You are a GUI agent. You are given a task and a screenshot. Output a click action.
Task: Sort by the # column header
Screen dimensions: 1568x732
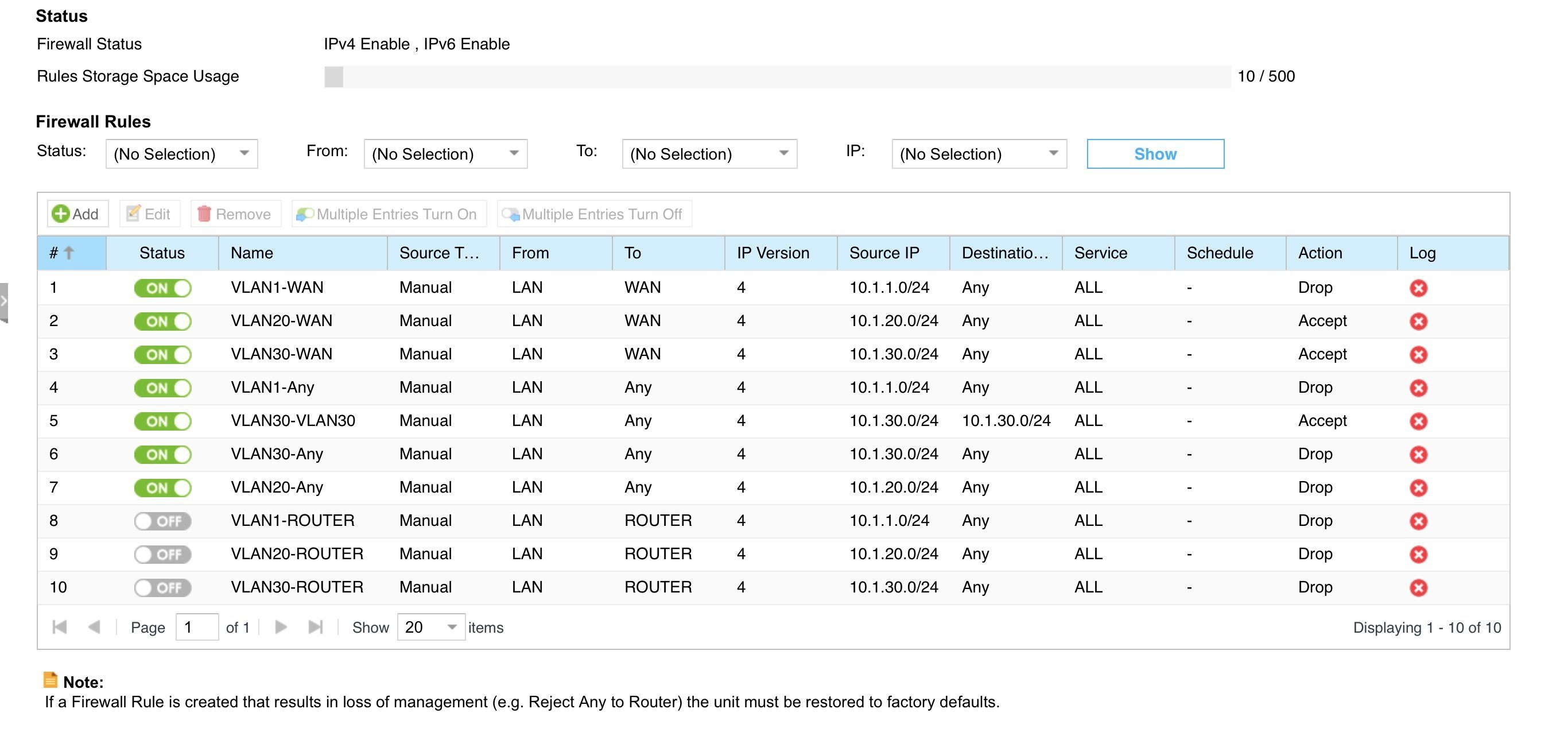tap(72, 253)
